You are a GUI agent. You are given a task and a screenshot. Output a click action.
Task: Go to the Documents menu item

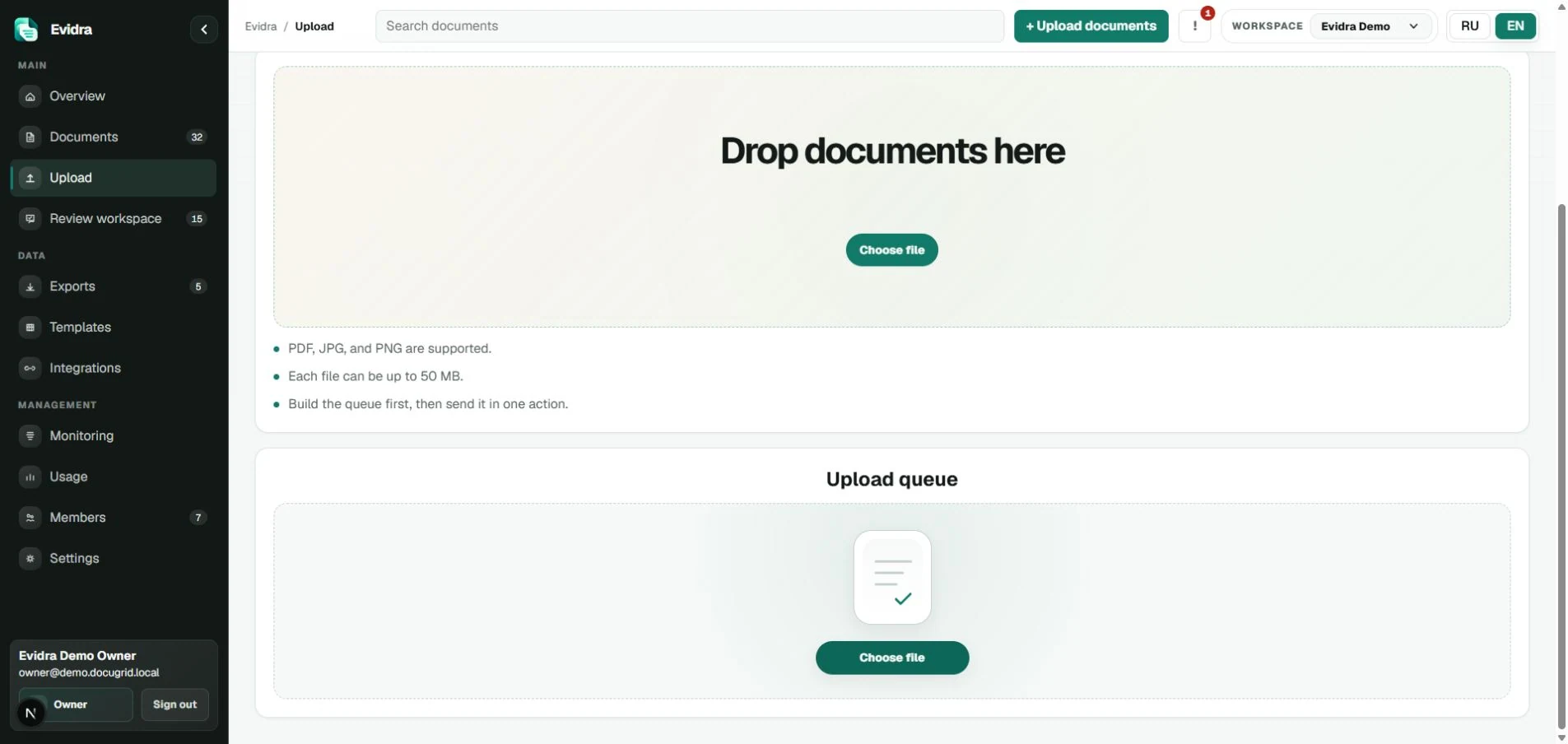click(113, 137)
